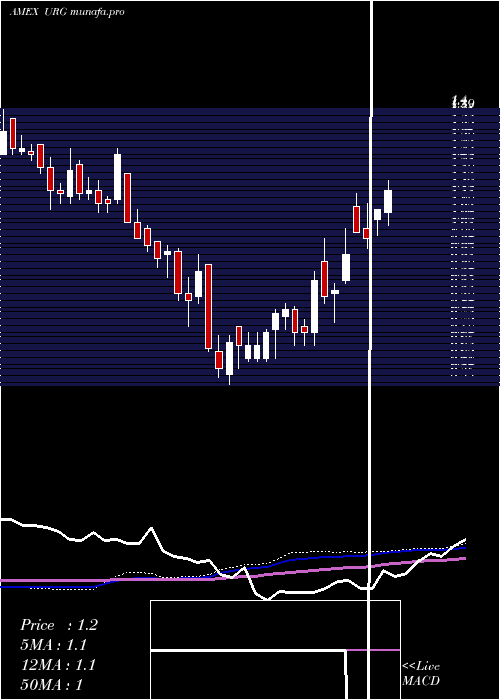Click the "AMEX URG munafa.pro" chart title

pyautogui.click(x=67, y=12)
